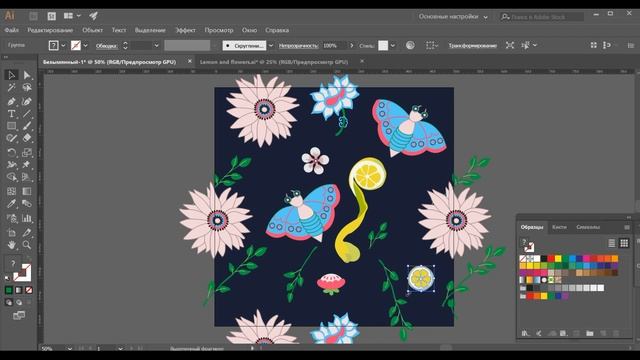Switch to Draw Normal mode
Image resolution: width=640 pixels, height=360 pixels.
pos(9,302)
